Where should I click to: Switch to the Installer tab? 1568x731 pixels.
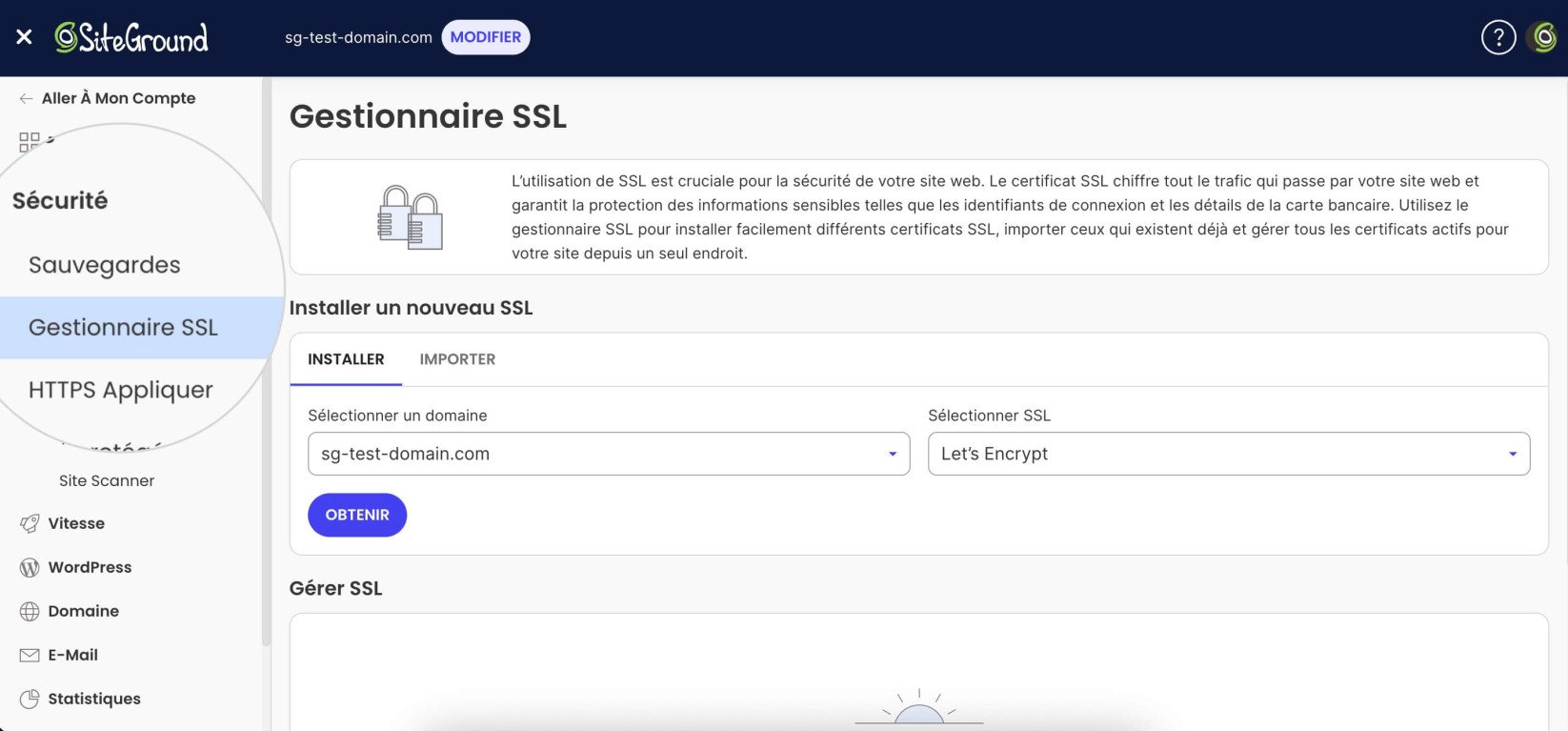(x=346, y=359)
